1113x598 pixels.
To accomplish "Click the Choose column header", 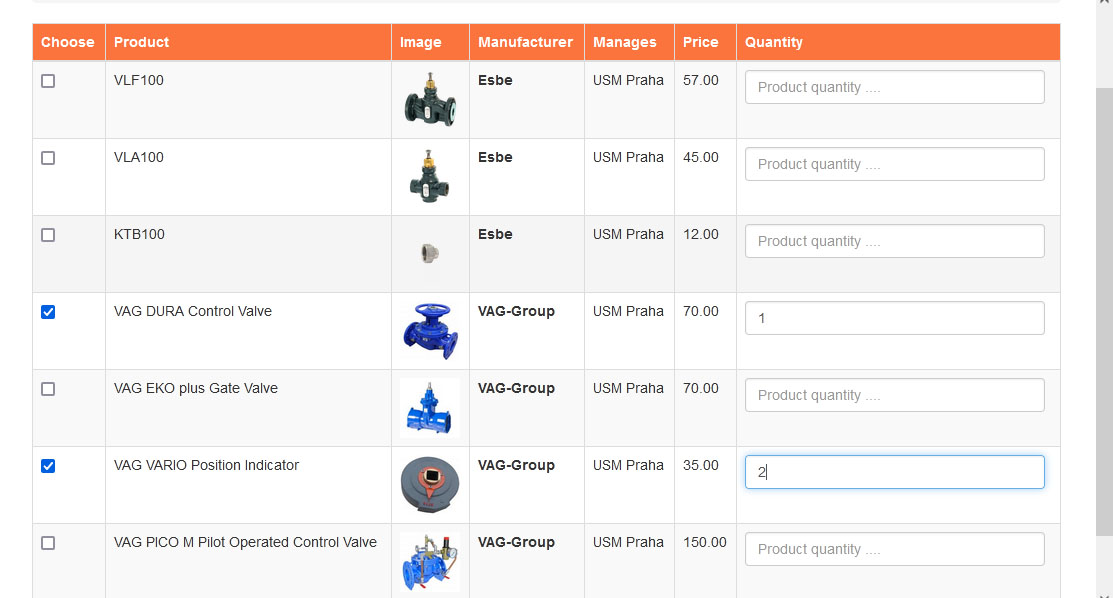I will pyautogui.click(x=67, y=42).
